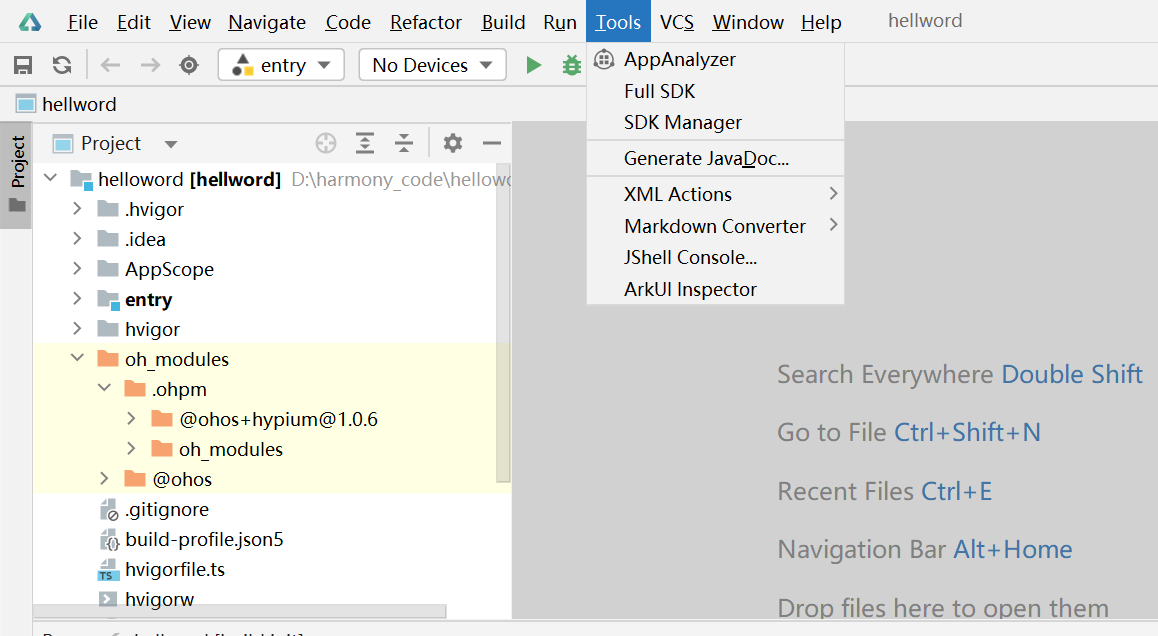Screen dimensions: 1158x636
Task: Choose Full SDK from Tools menu
Action: pyautogui.click(x=716, y=91)
